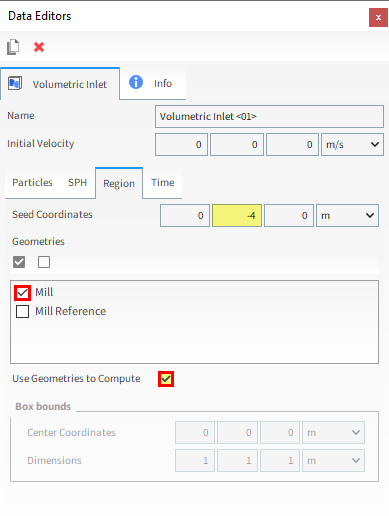Open the Dimensions unit dropdown
This screenshot has width=389, height=516.
click(333, 460)
